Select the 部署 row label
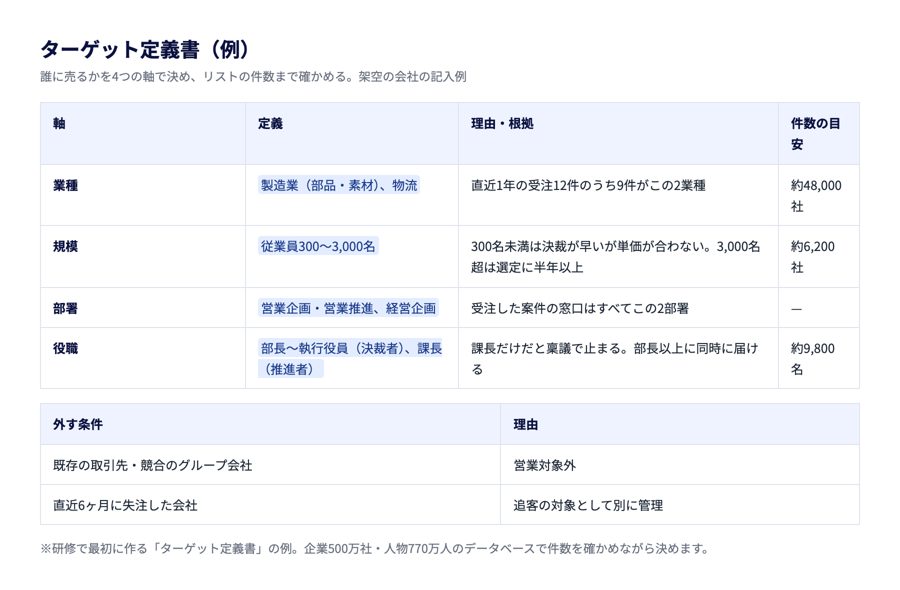 65,308
